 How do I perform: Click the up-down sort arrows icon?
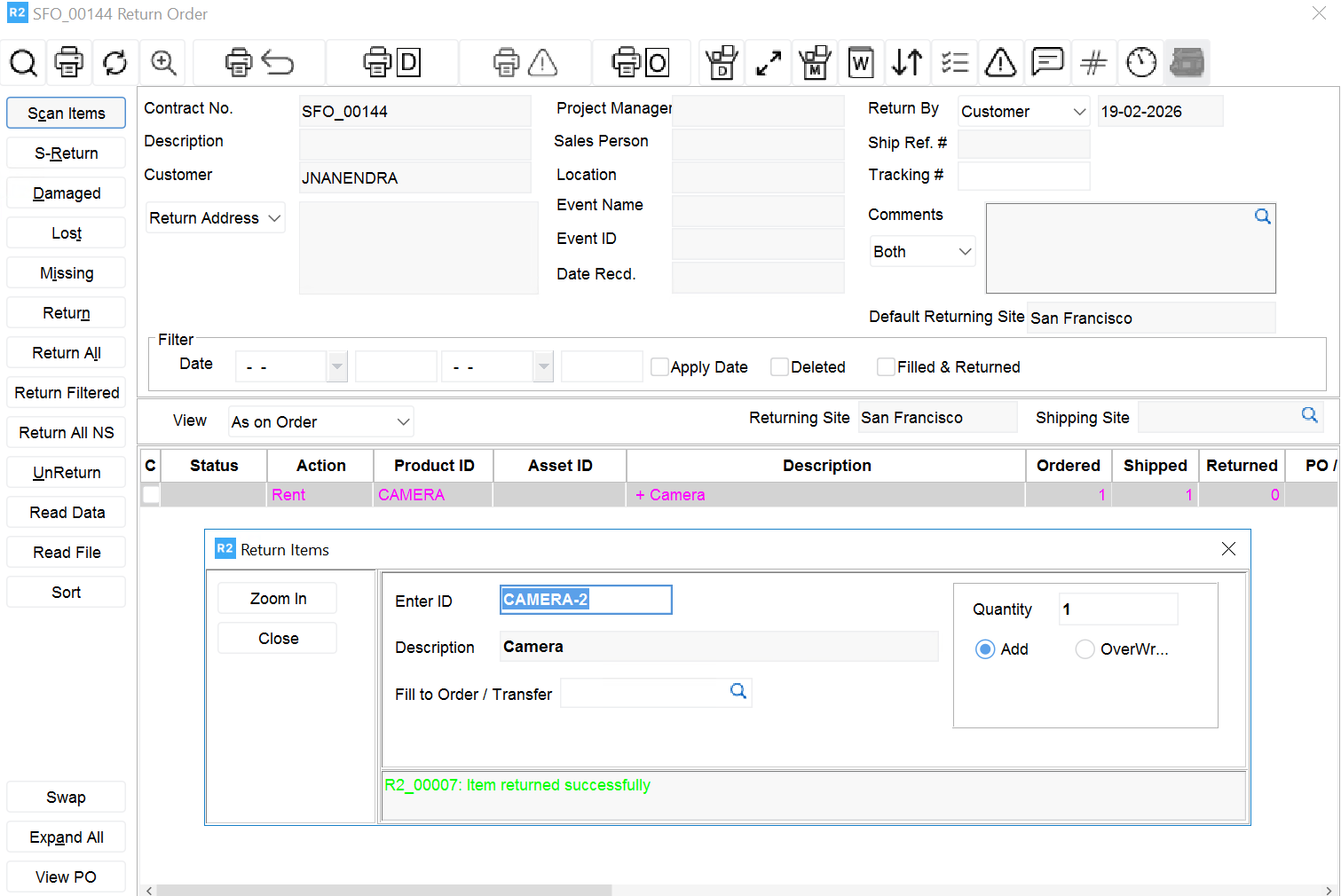click(x=907, y=63)
